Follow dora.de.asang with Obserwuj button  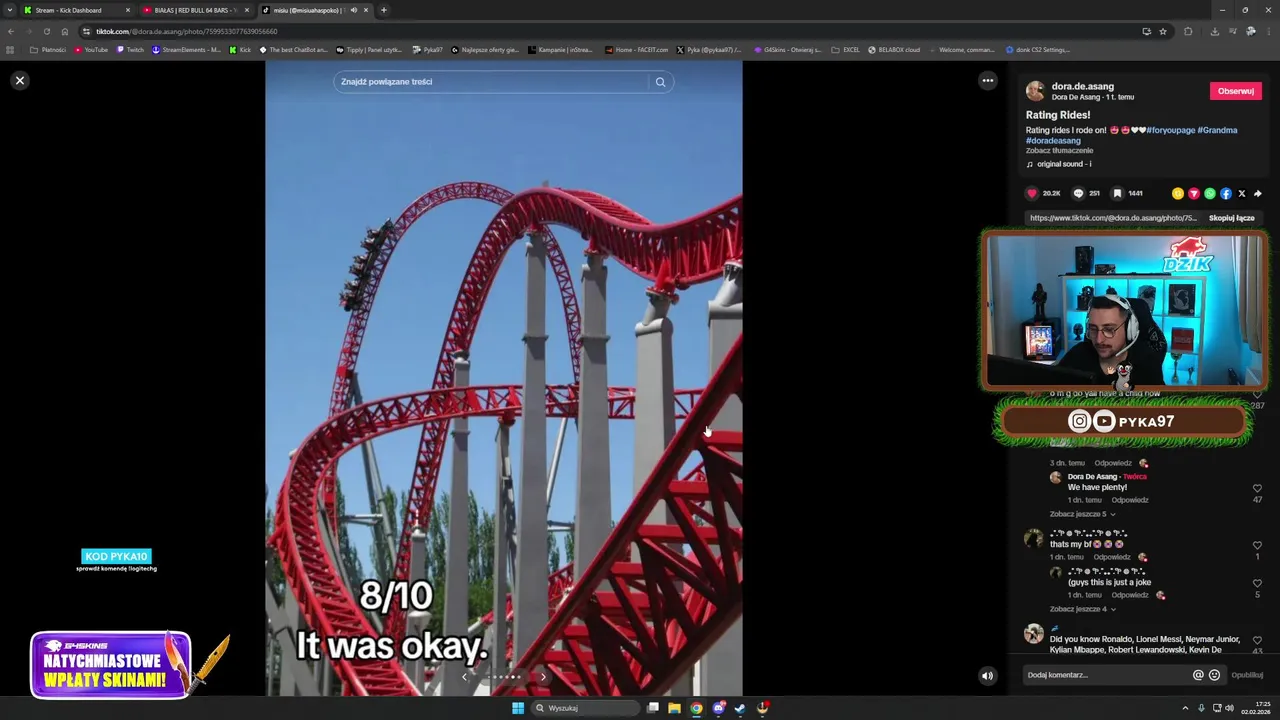click(1236, 91)
